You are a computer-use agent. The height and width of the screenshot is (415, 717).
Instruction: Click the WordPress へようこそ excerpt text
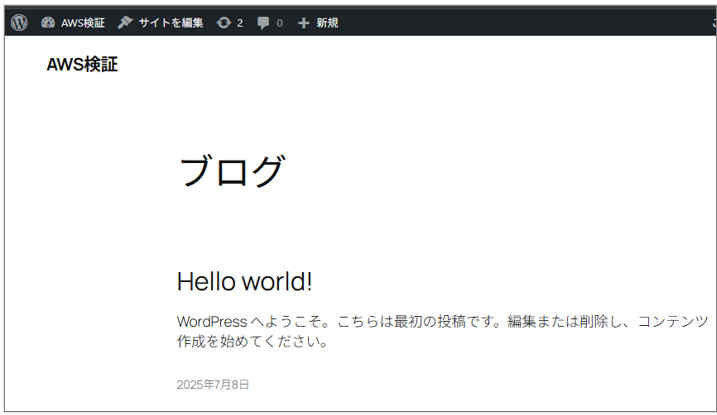click(x=443, y=331)
